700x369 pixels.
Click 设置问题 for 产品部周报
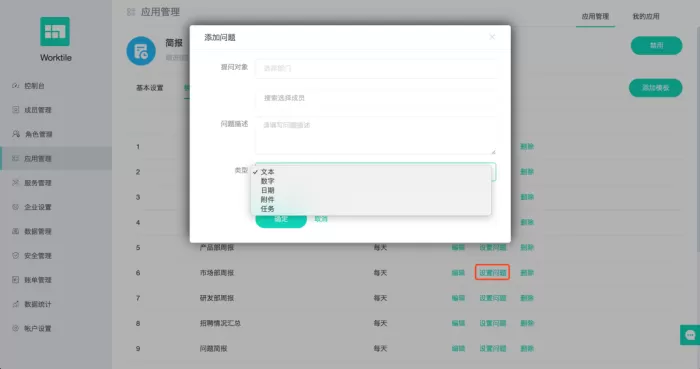[x=493, y=248]
